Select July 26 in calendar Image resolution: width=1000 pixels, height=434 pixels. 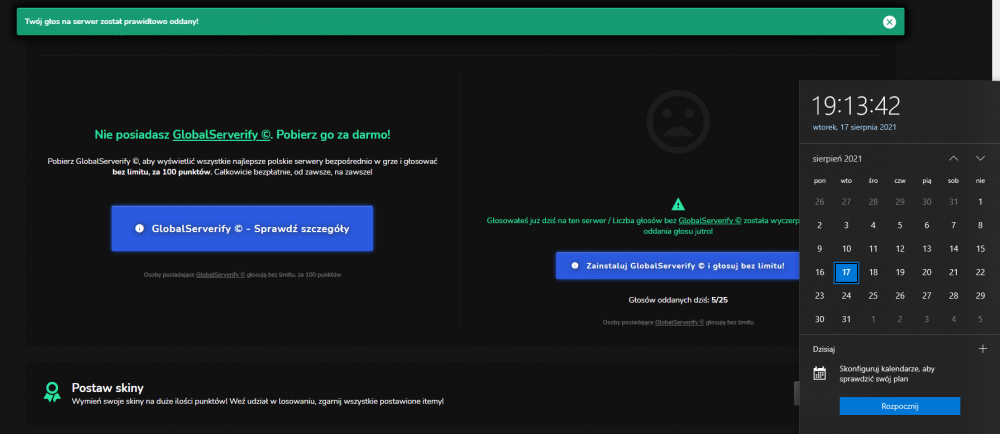click(820, 201)
